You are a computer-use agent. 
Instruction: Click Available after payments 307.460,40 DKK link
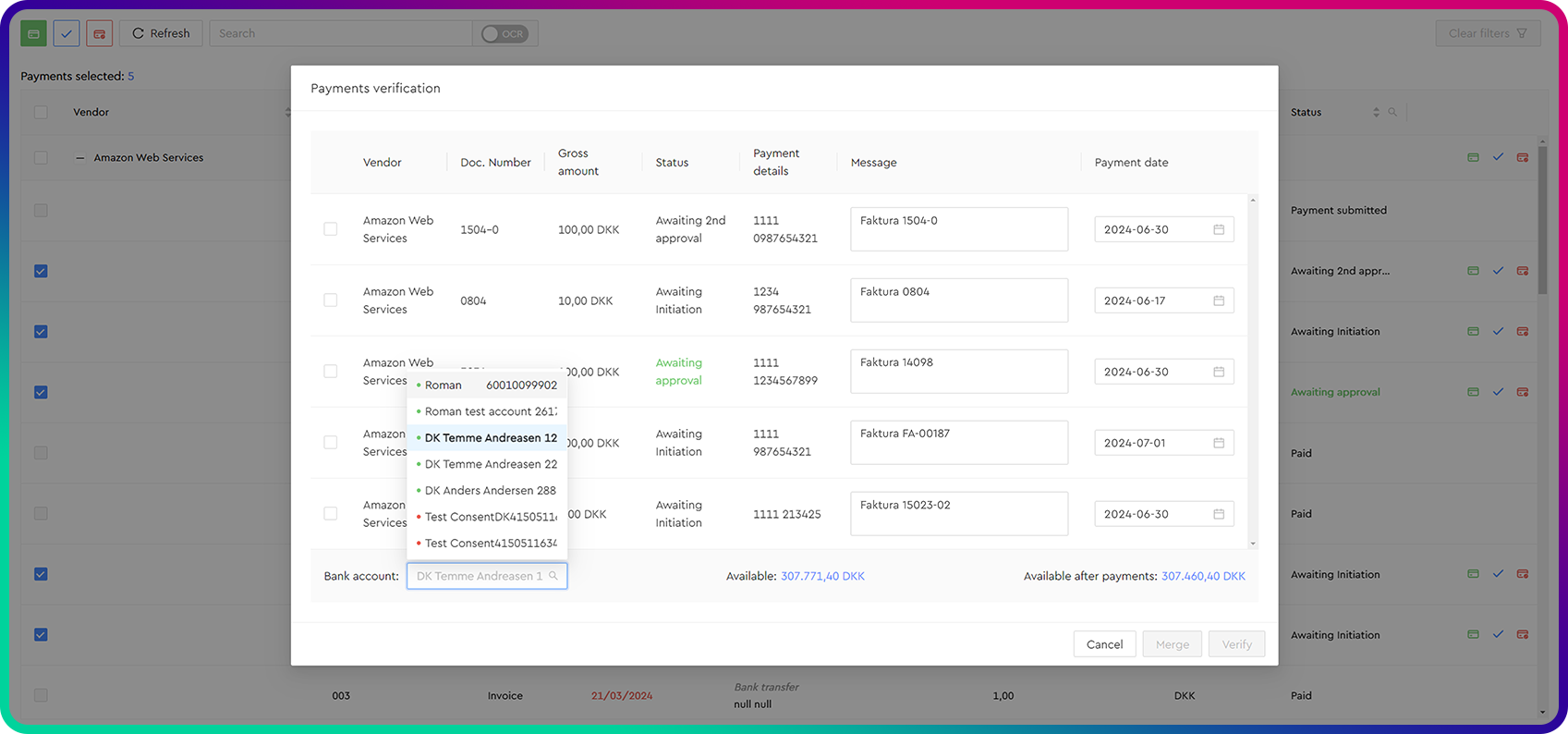1203,576
